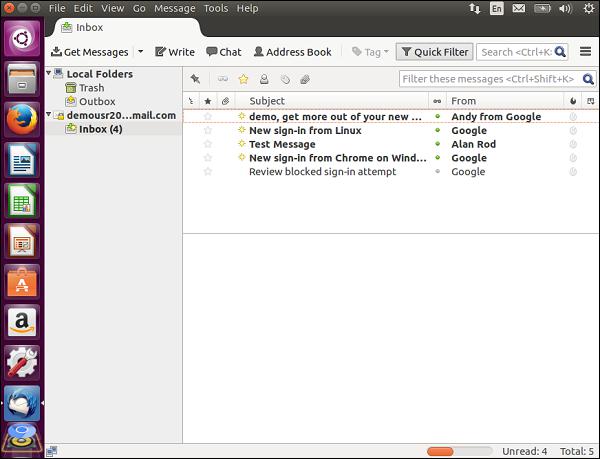
Task: Toggle the Quick Filter bar
Action: coord(433,52)
